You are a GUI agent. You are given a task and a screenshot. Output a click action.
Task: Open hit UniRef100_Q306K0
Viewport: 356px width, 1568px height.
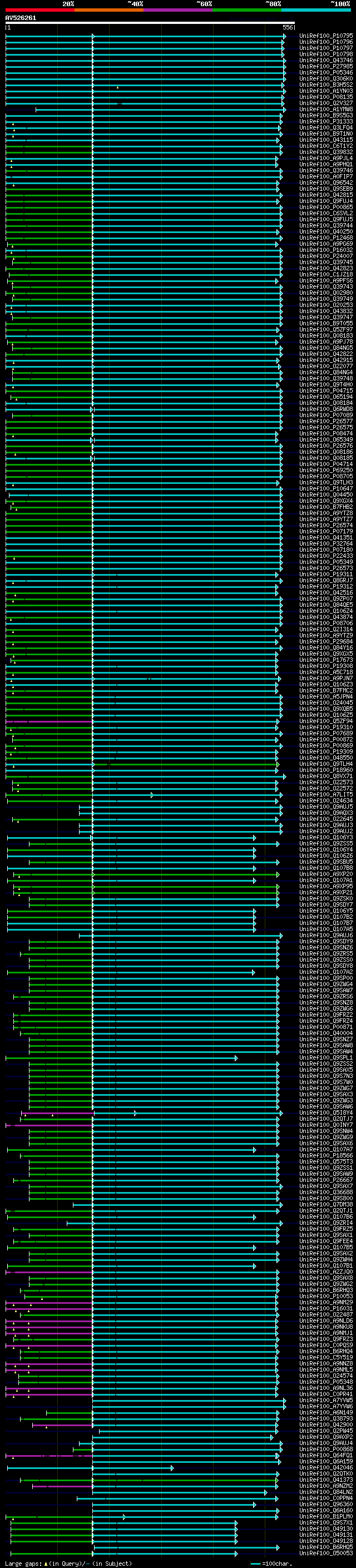coord(326,78)
